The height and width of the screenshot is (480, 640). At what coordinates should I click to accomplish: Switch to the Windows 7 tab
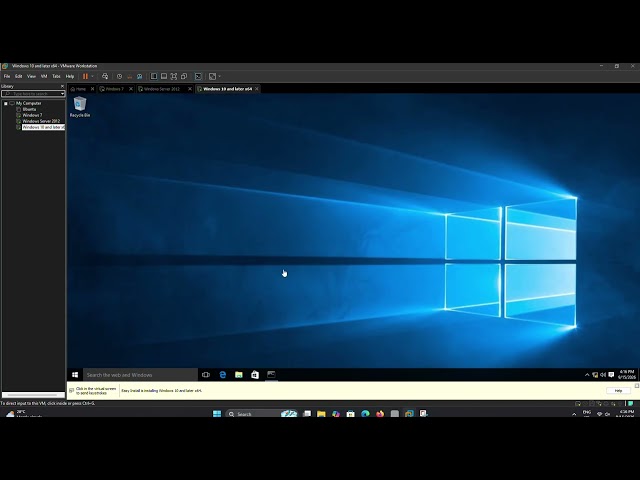tap(113, 89)
